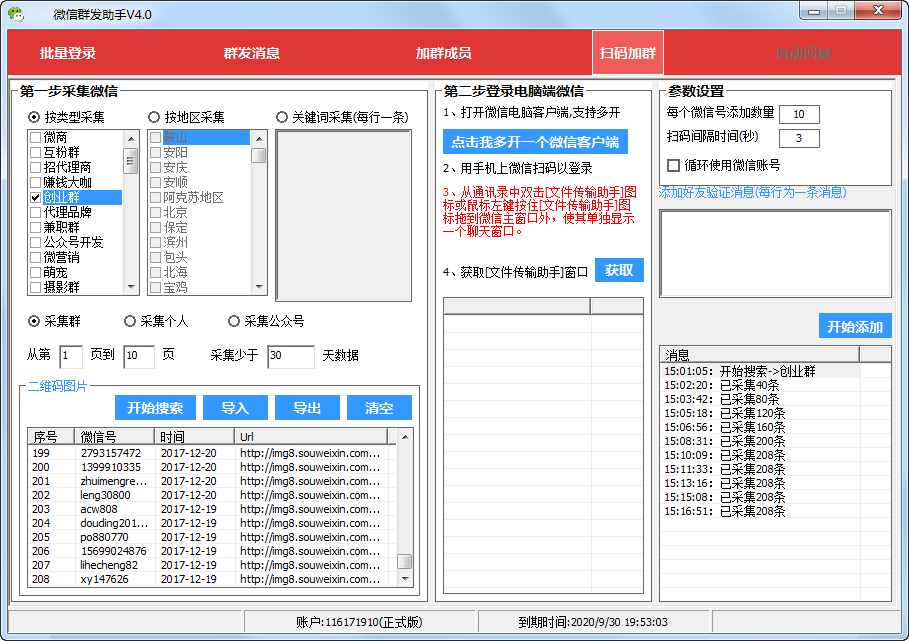Check the 阿克苏地区 checkbox
Screen dimensions: 909x641
click(x=155, y=198)
